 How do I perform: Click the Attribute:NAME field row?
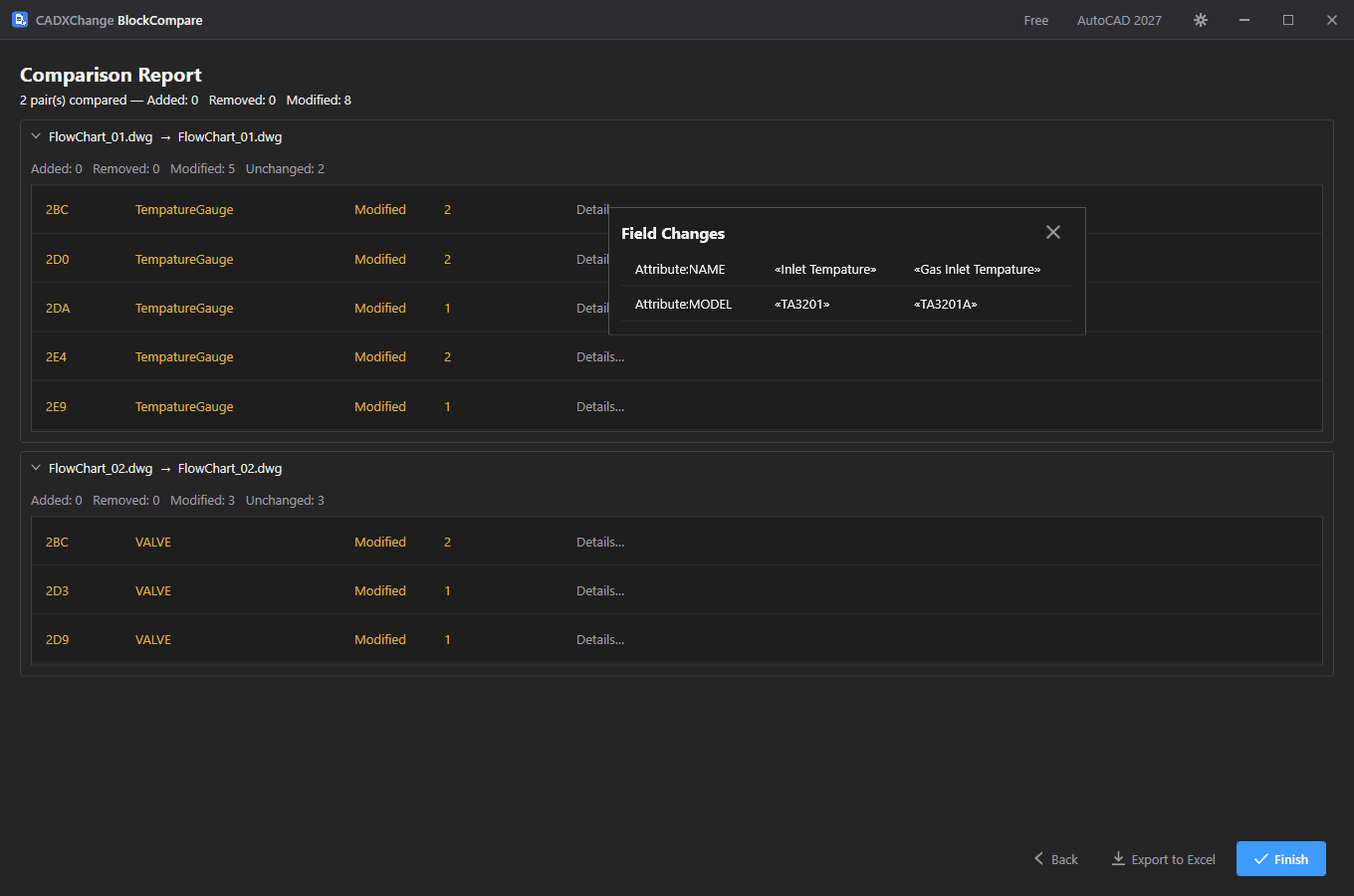coord(846,269)
